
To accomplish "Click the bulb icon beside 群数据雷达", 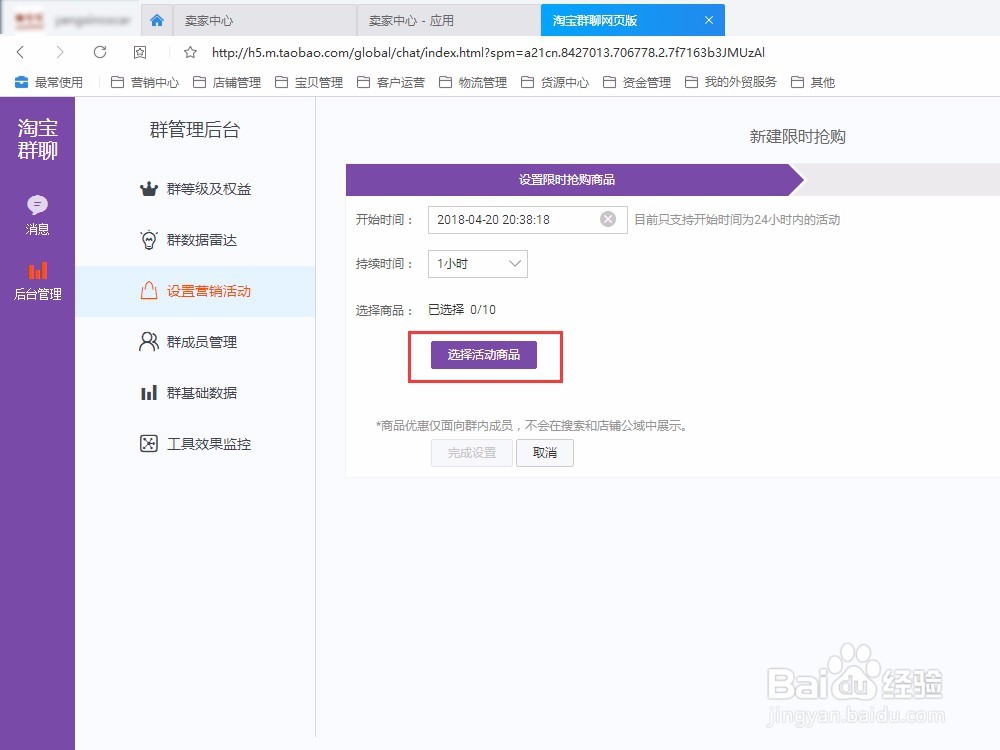I will pos(148,239).
